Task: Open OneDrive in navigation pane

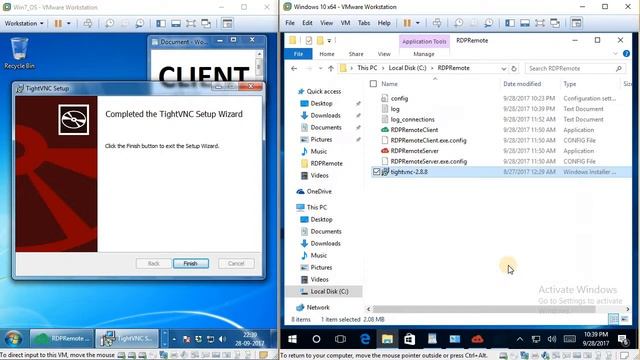Action: point(319,191)
